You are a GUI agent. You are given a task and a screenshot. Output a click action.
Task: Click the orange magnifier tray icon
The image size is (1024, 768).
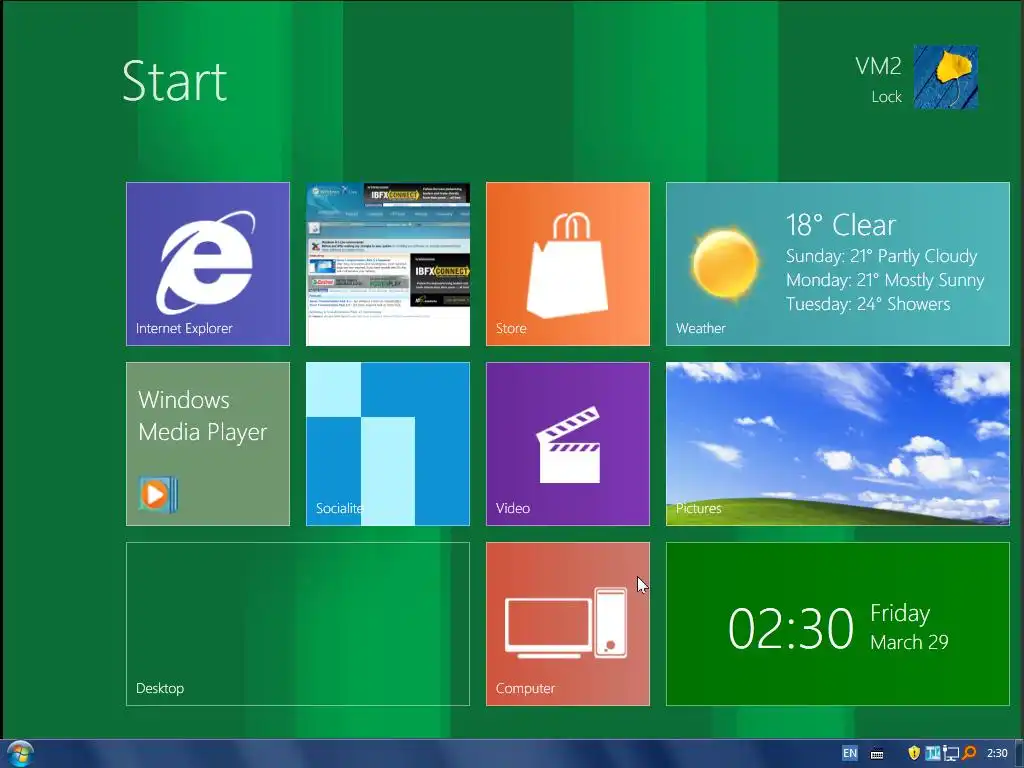click(970, 753)
